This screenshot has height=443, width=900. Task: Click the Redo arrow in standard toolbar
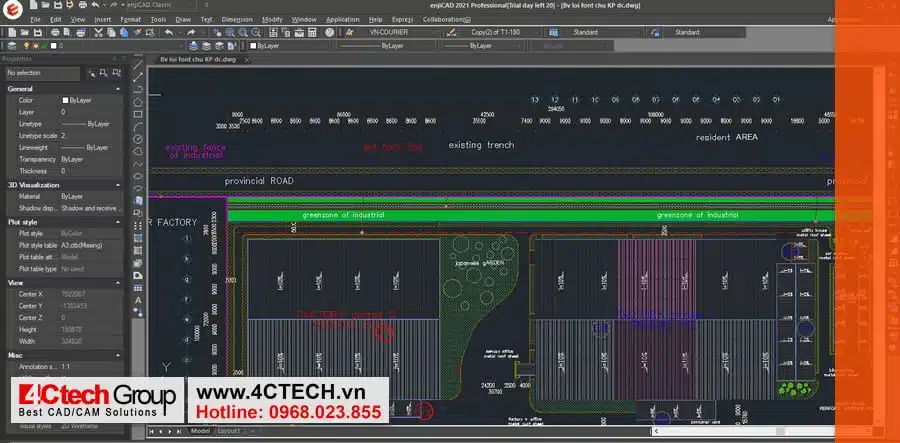[191, 33]
